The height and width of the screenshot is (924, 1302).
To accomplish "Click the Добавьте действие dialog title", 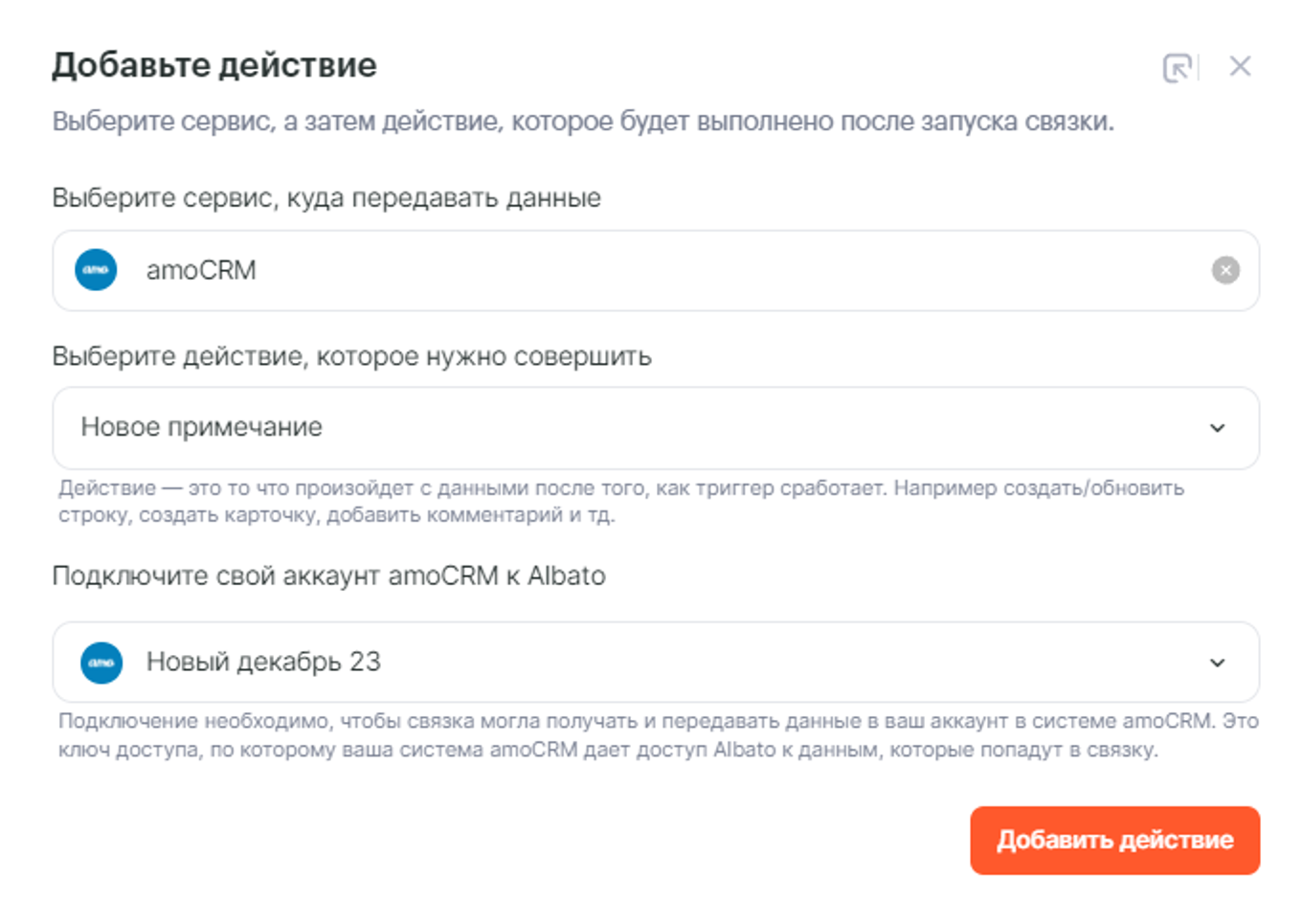I will pyautogui.click(x=214, y=65).
